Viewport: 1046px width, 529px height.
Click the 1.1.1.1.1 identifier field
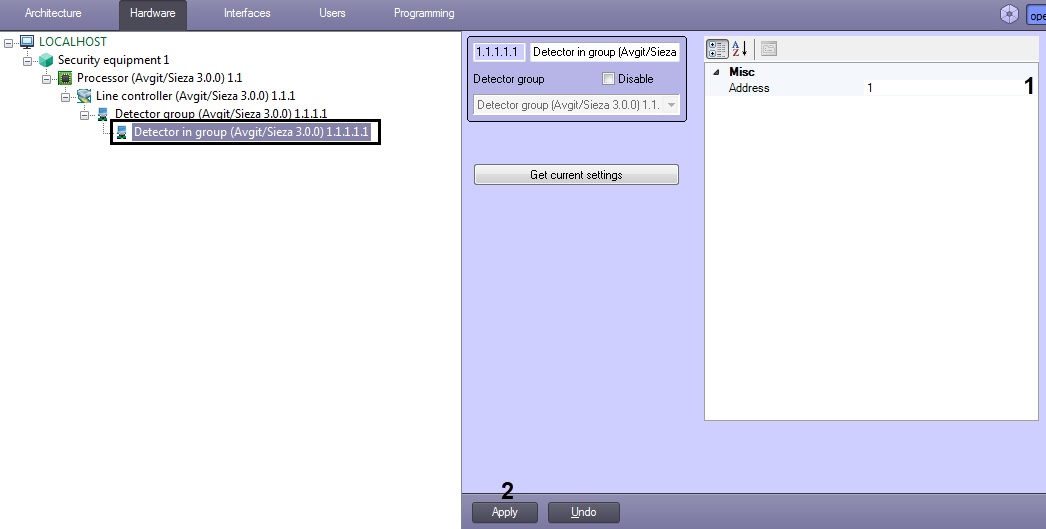pos(499,52)
